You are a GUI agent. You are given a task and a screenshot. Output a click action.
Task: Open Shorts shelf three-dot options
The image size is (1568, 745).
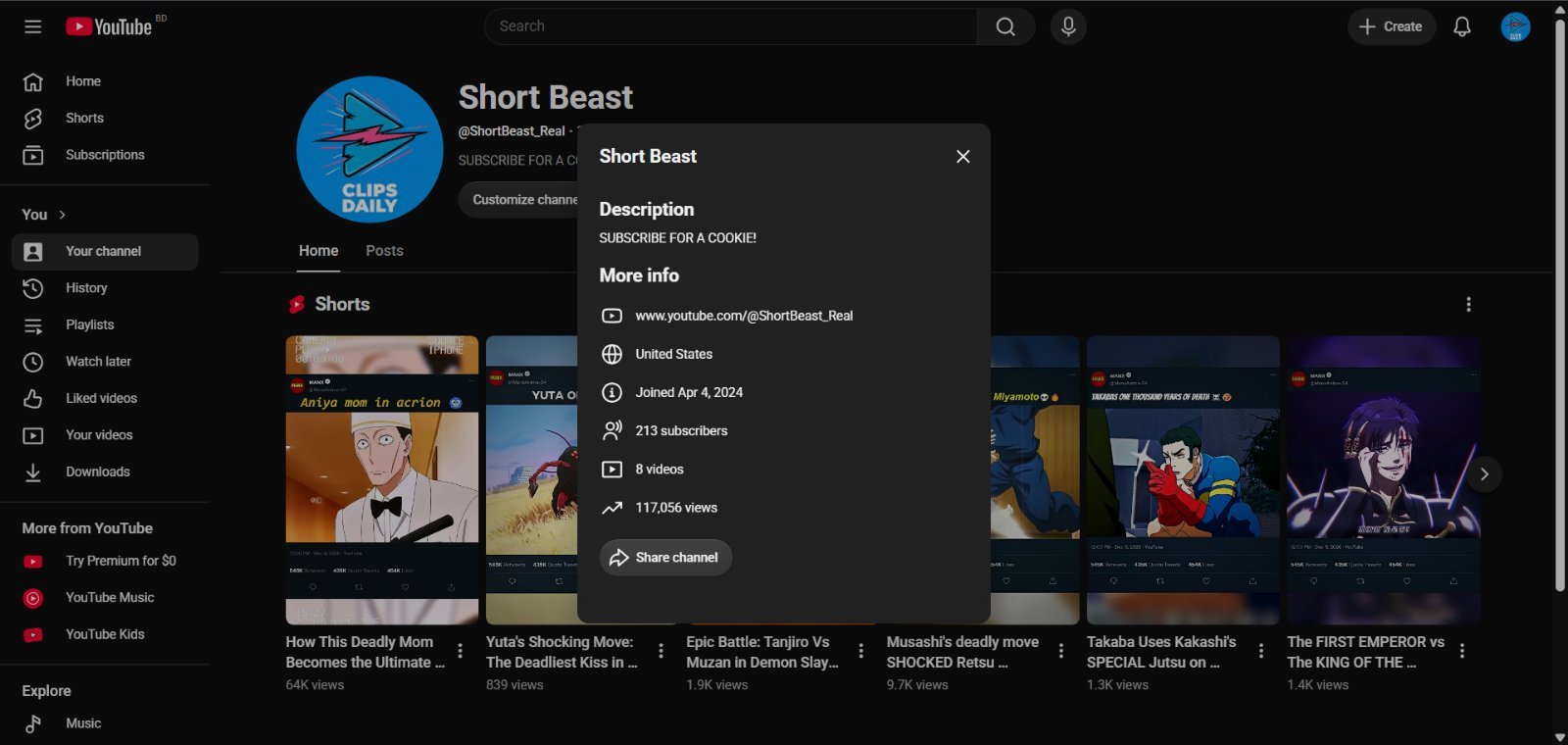coord(1468,305)
